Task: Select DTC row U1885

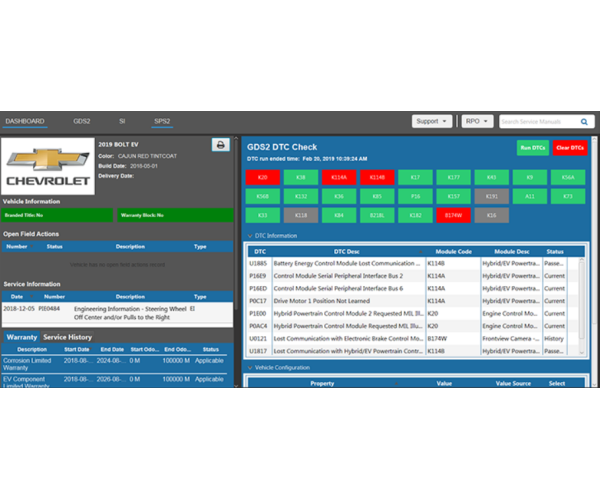Action: (413, 264)
